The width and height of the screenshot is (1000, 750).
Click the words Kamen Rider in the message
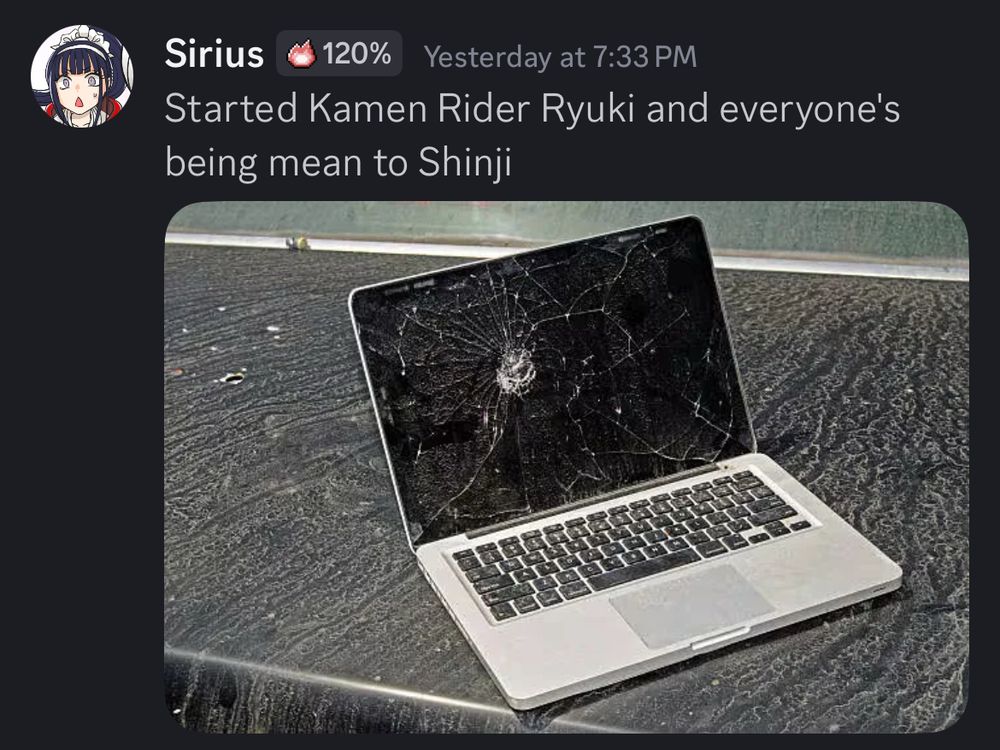[x=420, y=108]
